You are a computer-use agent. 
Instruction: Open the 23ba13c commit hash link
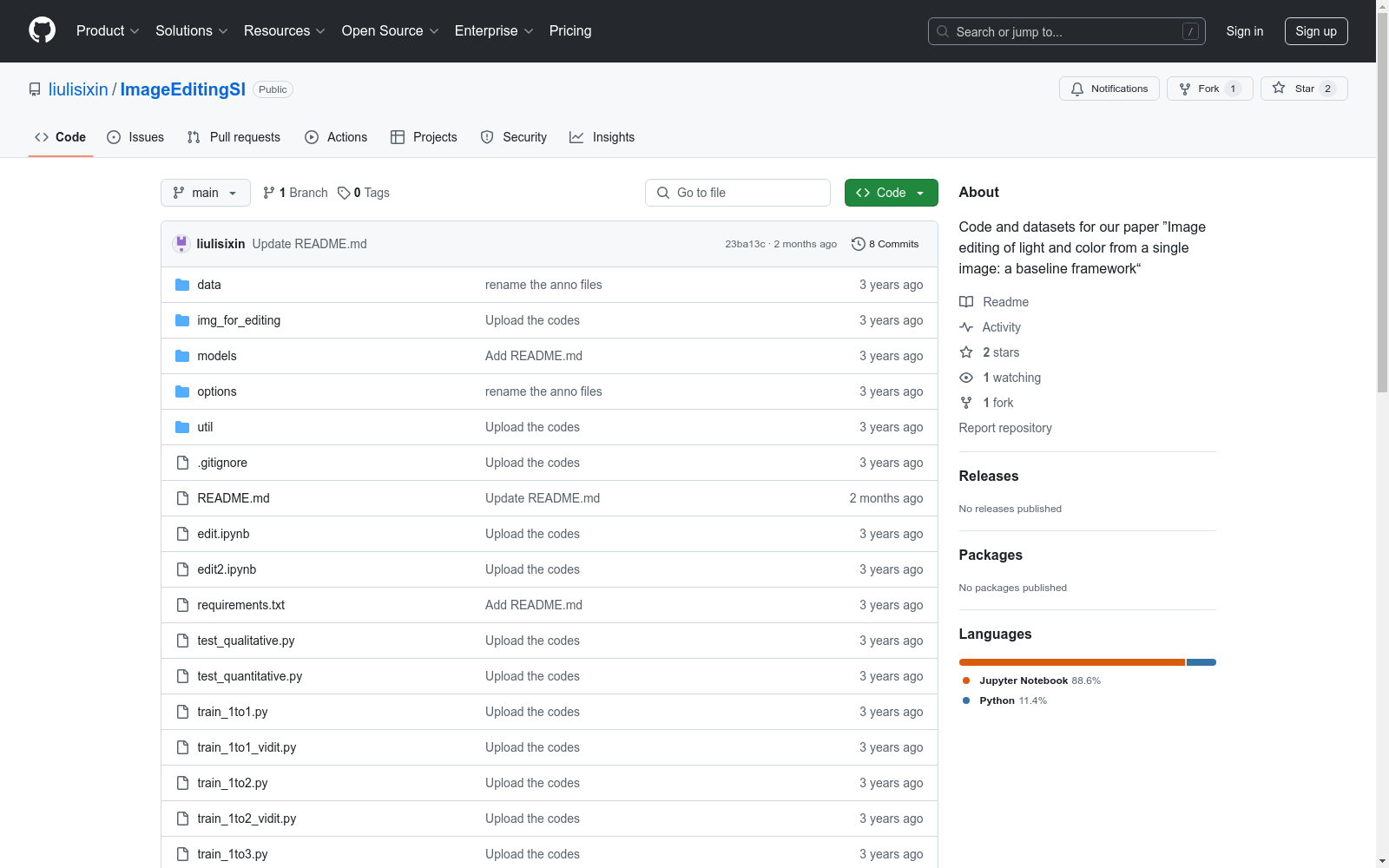(745, 244)
